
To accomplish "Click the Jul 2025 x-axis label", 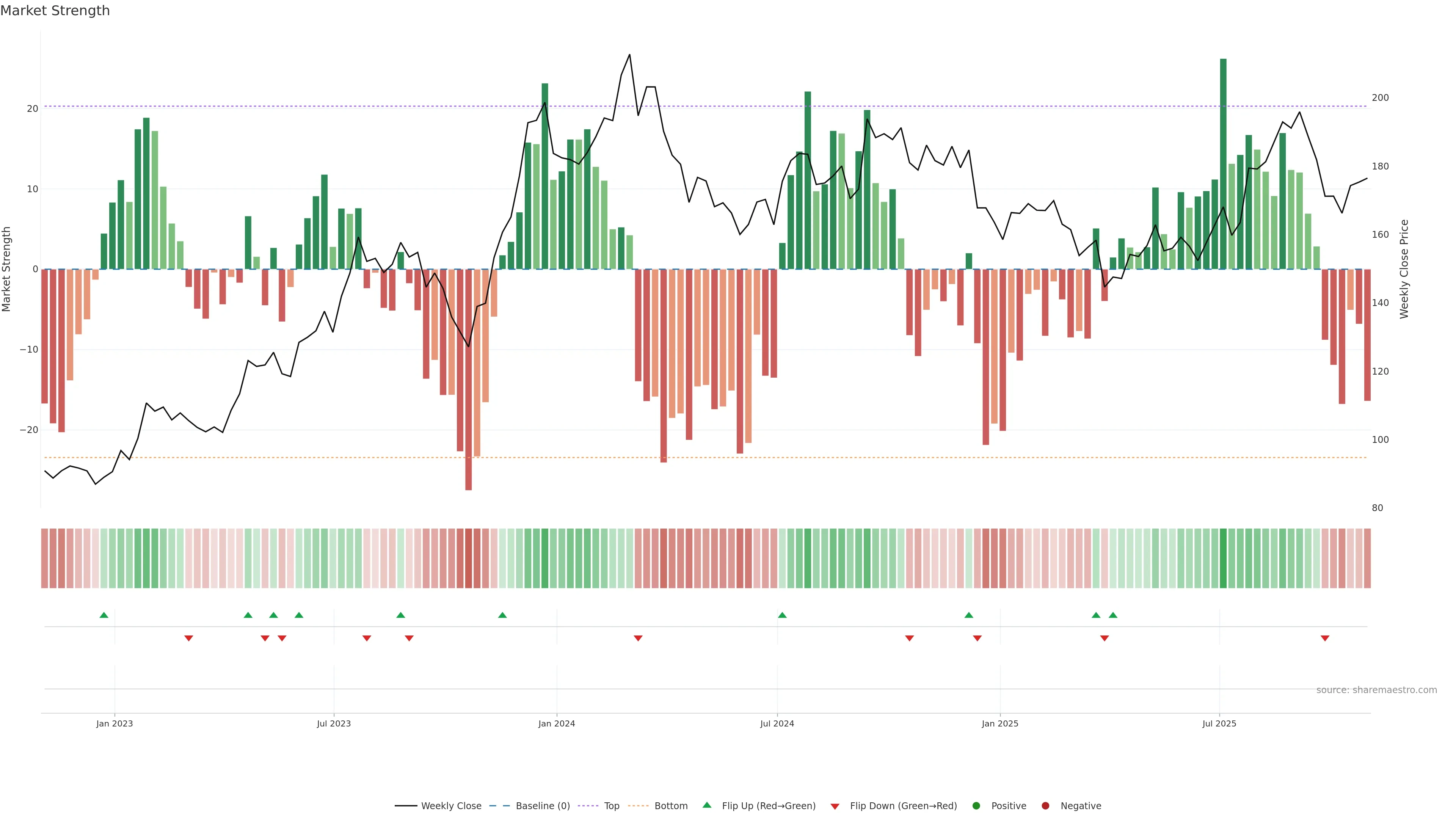I will click(1219, 723).
